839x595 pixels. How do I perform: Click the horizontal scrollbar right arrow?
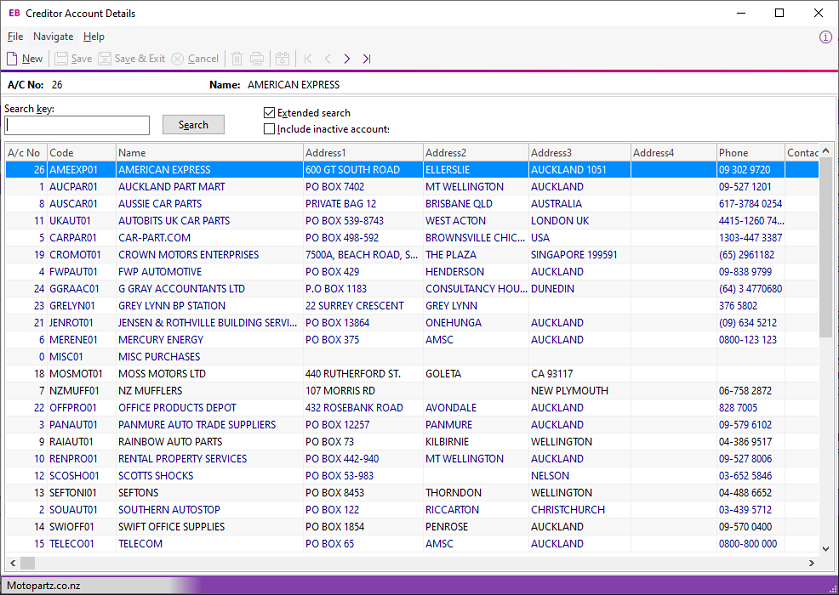[x=812, y=563]
